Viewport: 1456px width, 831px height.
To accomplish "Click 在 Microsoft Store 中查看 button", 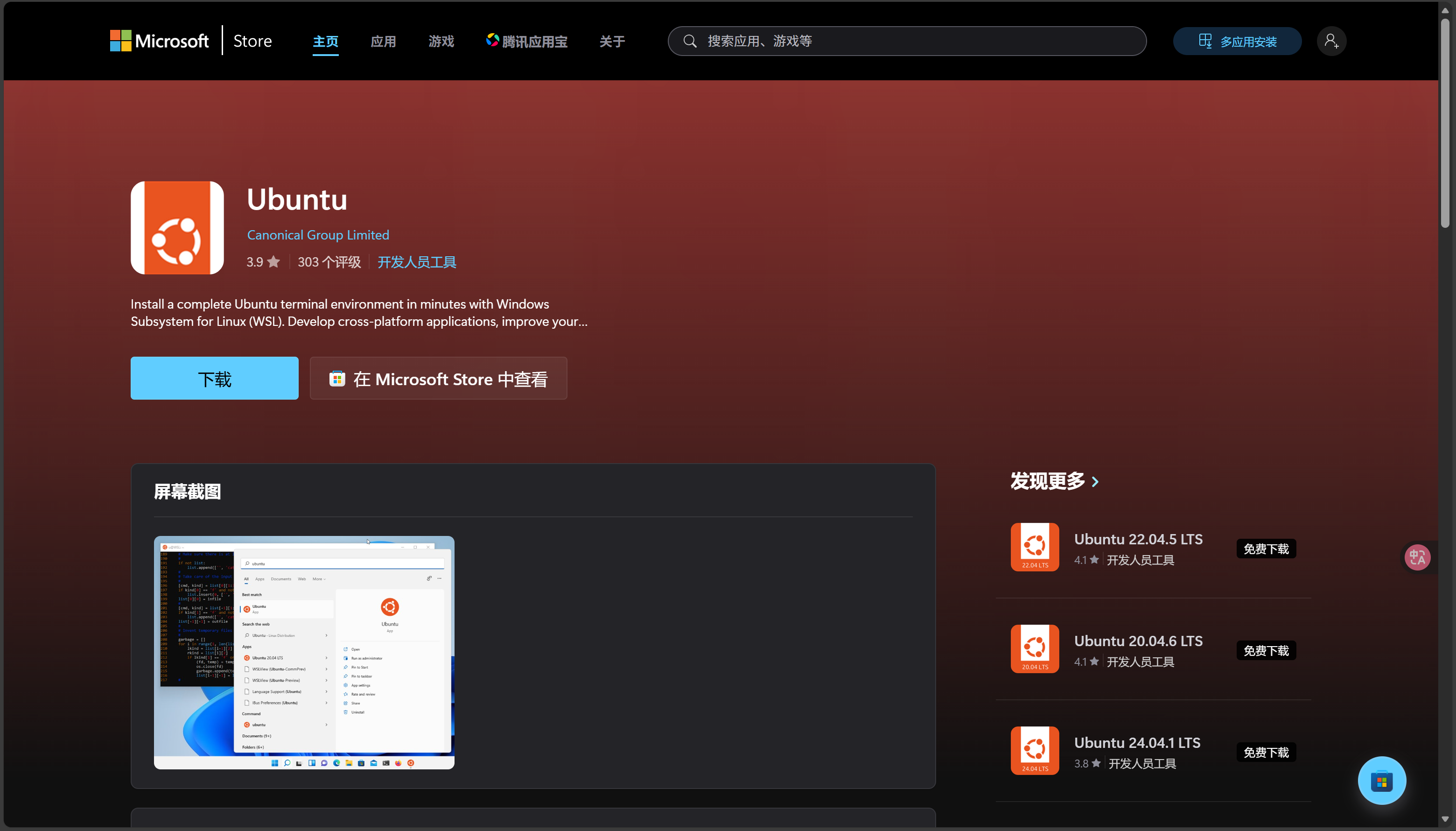I will tap(438, 379).
